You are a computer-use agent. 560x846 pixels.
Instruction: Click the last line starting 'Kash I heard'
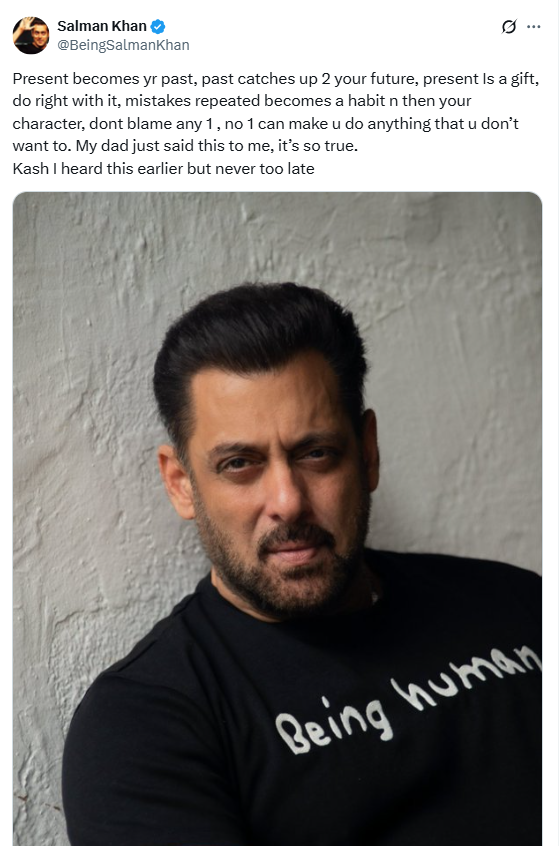pos(163,168)
